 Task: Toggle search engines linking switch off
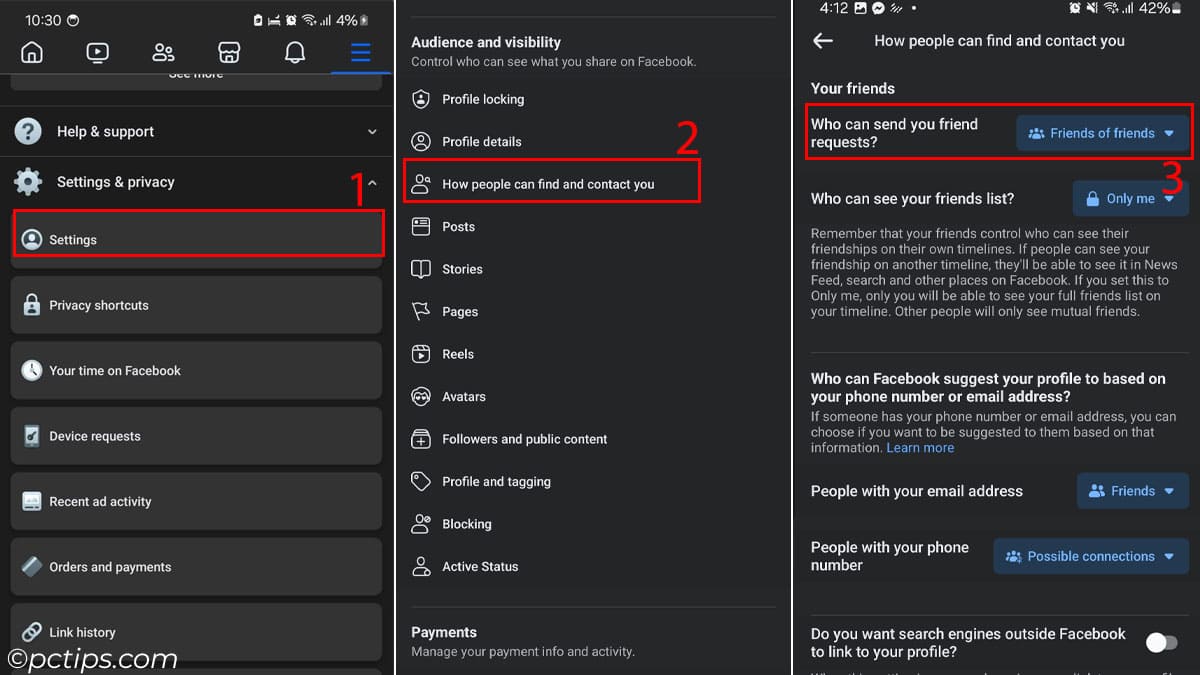click(x=1161, y=642)
